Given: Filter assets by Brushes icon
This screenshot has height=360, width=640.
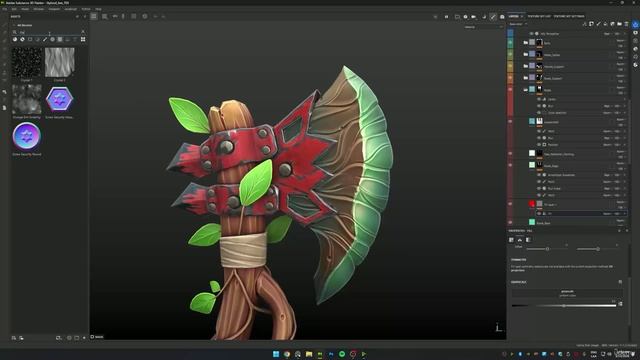Looking at the screenshot, I should coord(45,40).
